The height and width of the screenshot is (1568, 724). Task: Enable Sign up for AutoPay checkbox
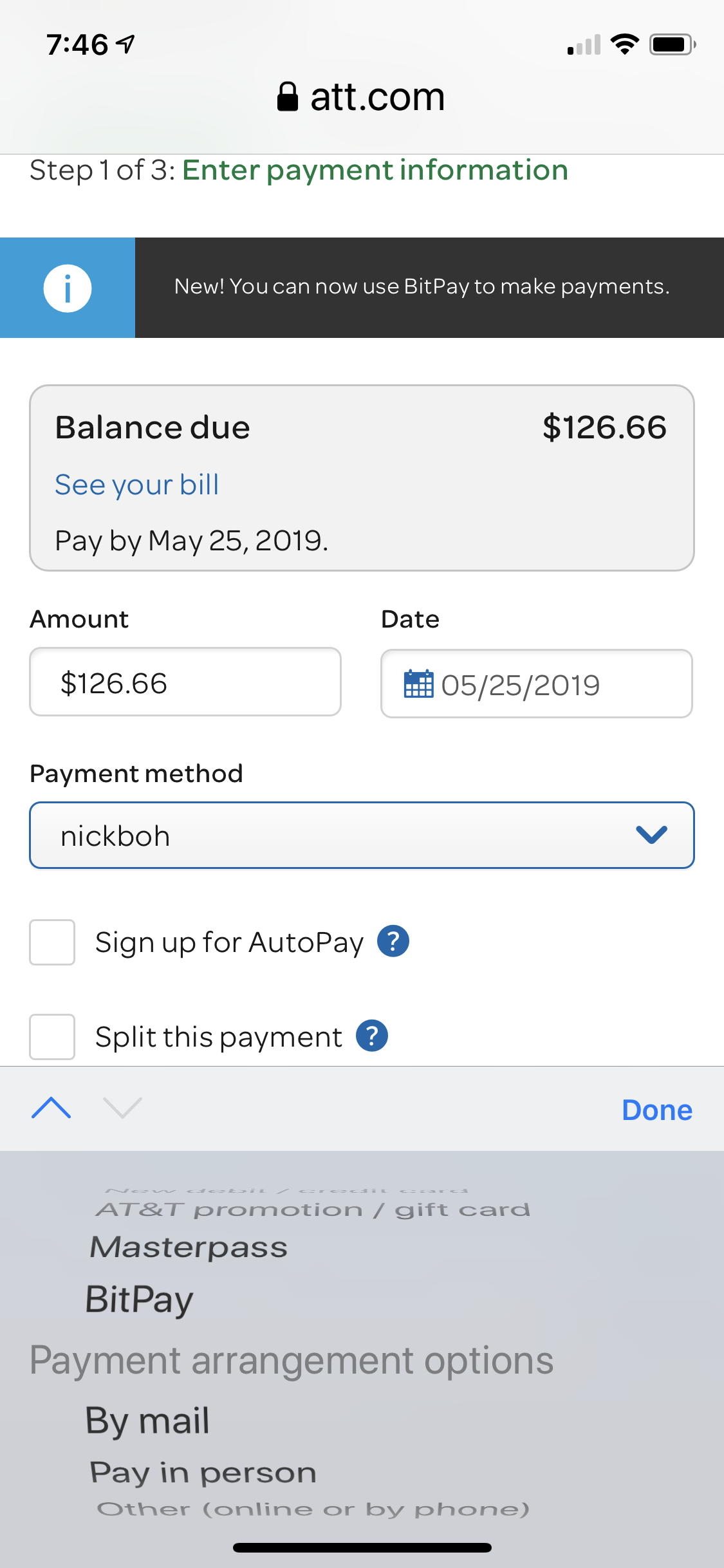point(52,942)
